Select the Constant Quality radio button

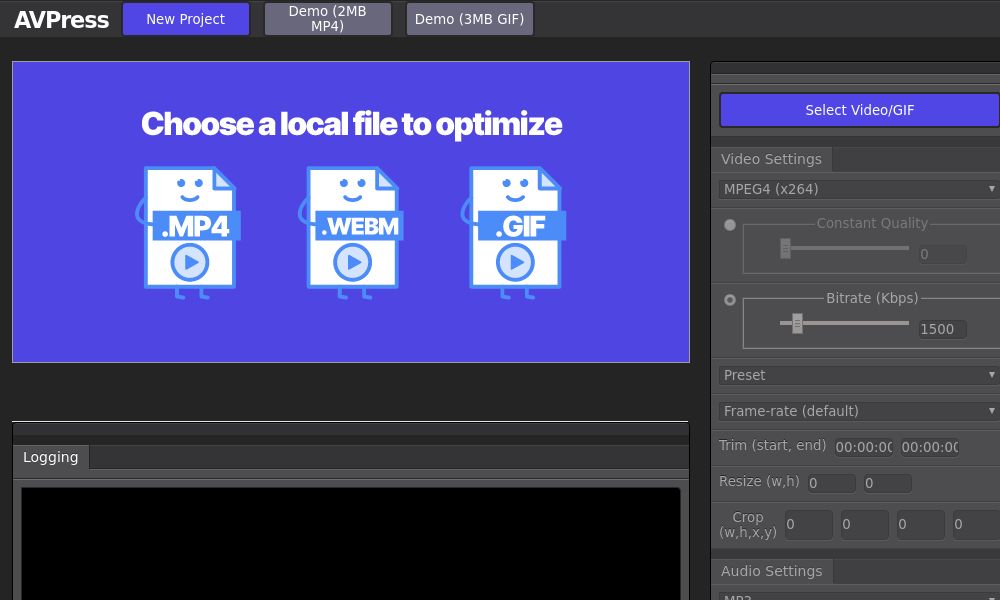point(730,225)
